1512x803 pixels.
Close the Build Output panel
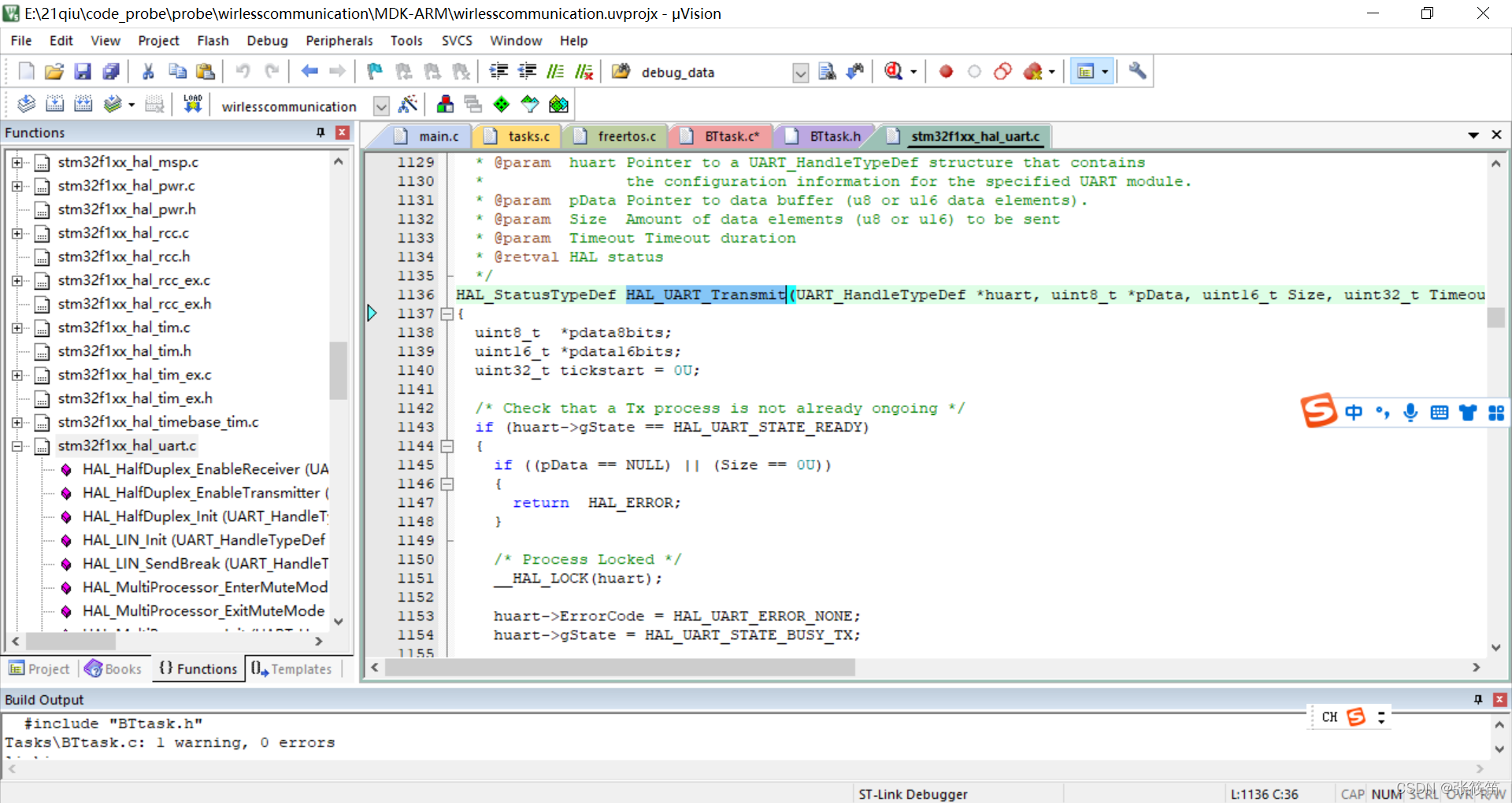pyautogui.click(x=1500, y=699)
